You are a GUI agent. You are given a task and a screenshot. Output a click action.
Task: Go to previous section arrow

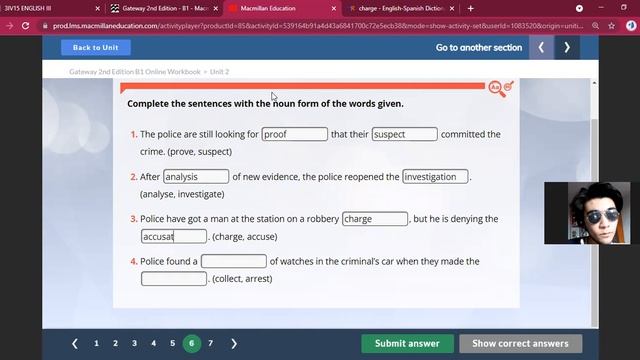(541, 47)
